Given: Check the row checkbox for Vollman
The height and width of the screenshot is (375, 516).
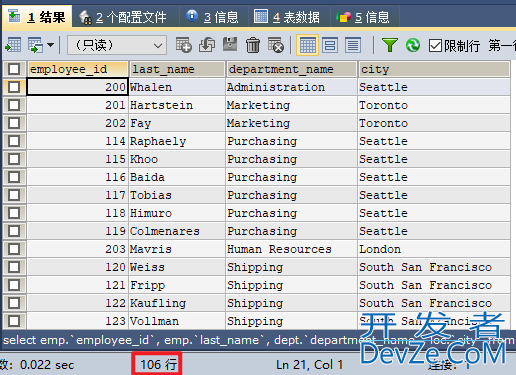Looking at the screenshot, I should pyautogui.click(x=14, y=321).
